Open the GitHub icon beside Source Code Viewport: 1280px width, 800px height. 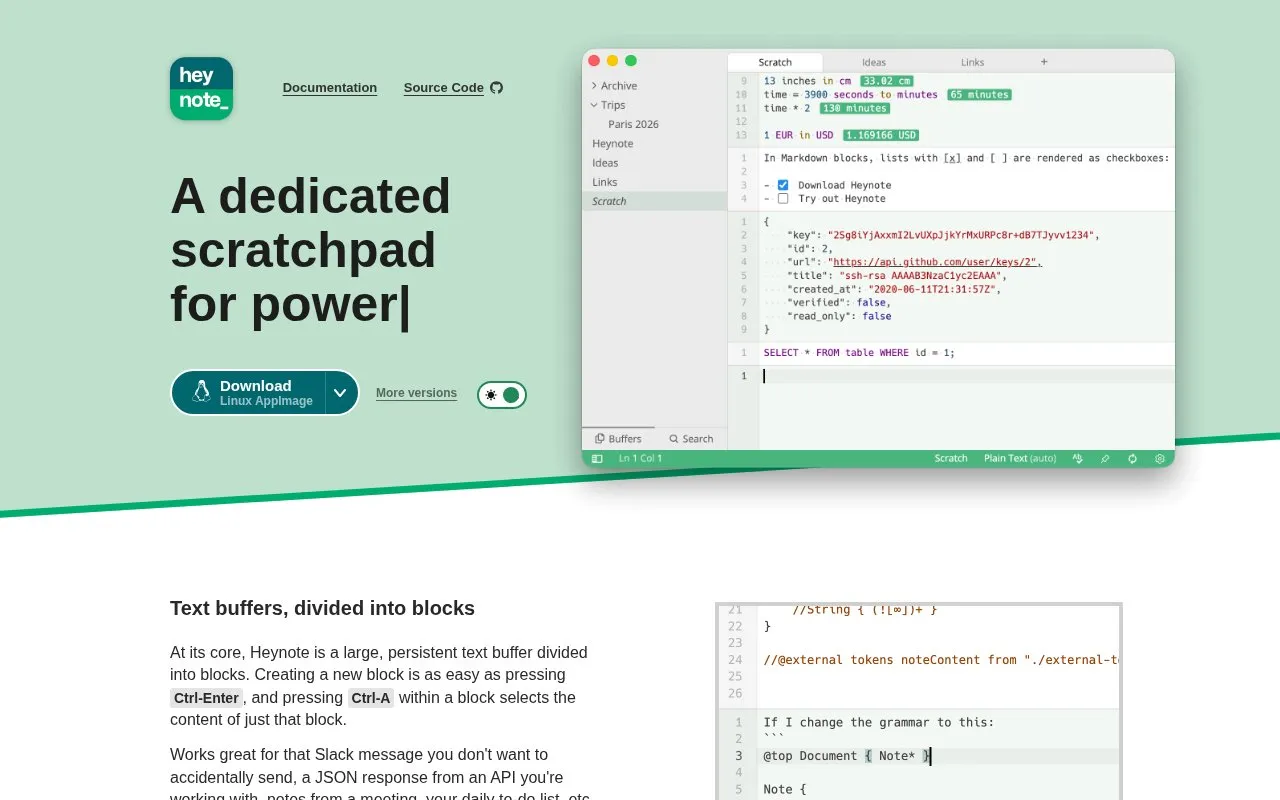497,88
